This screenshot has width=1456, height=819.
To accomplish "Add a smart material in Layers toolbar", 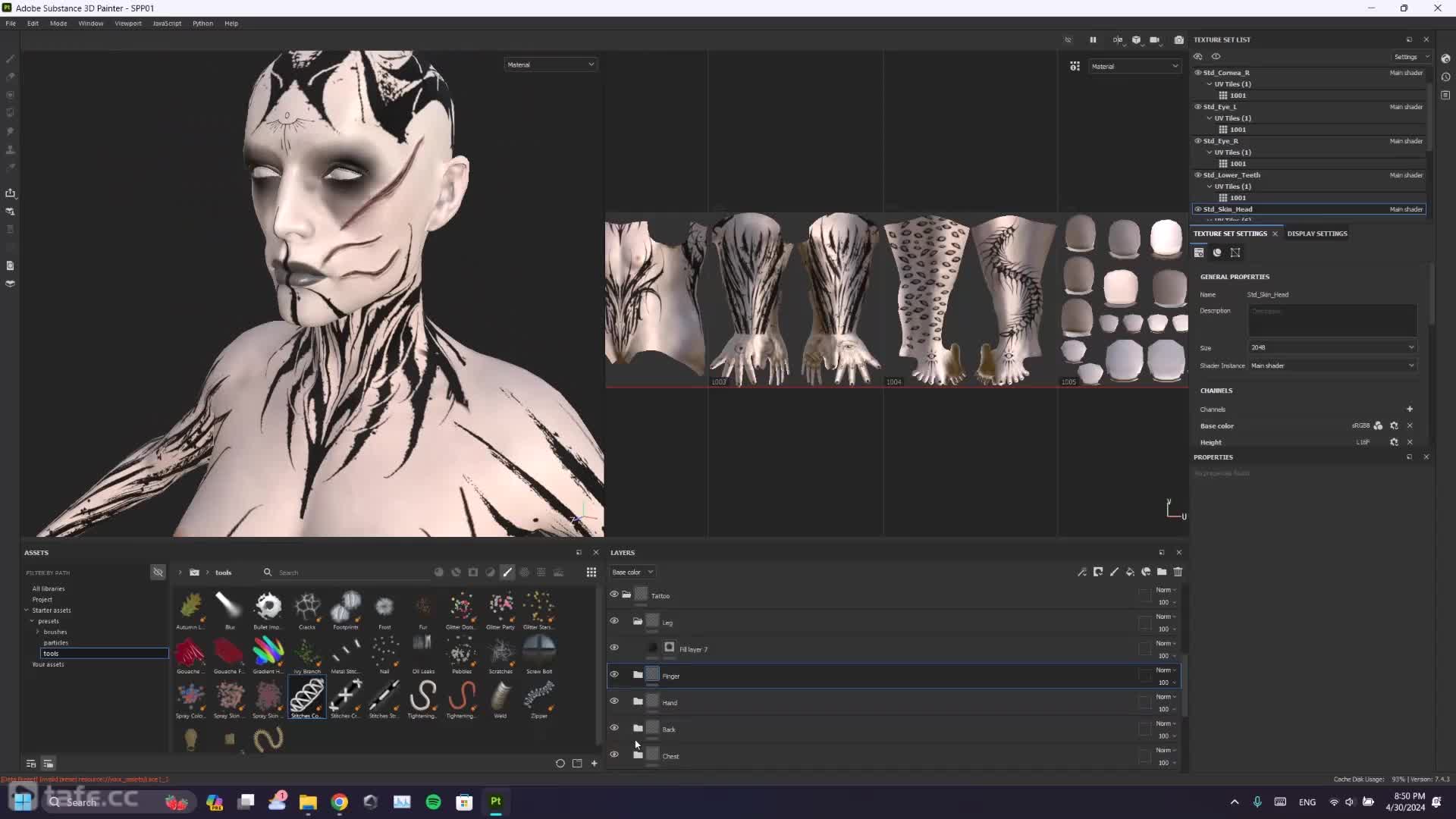I will pos(1146,572).
